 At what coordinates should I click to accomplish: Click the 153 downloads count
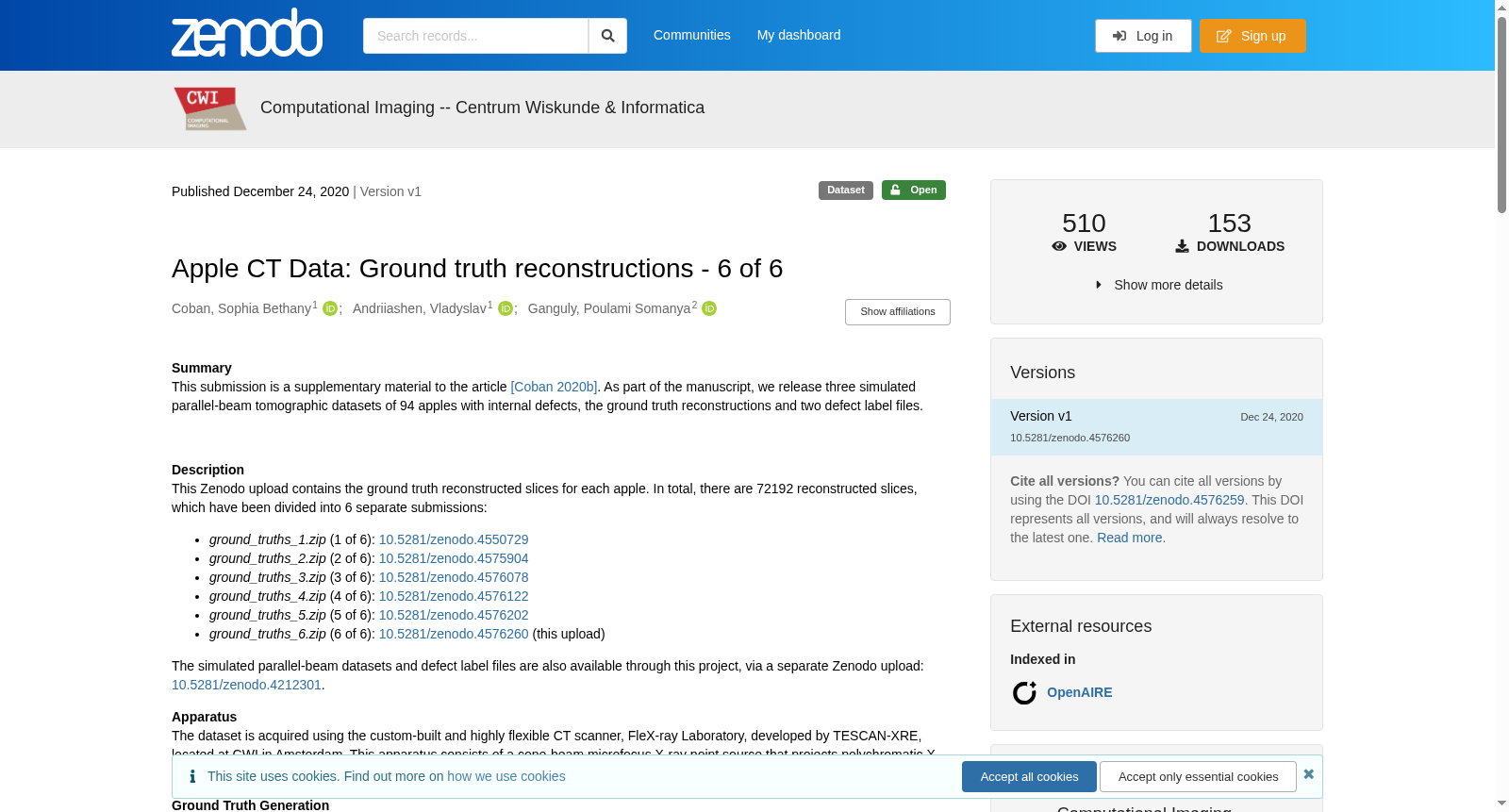pos(1230,224)
